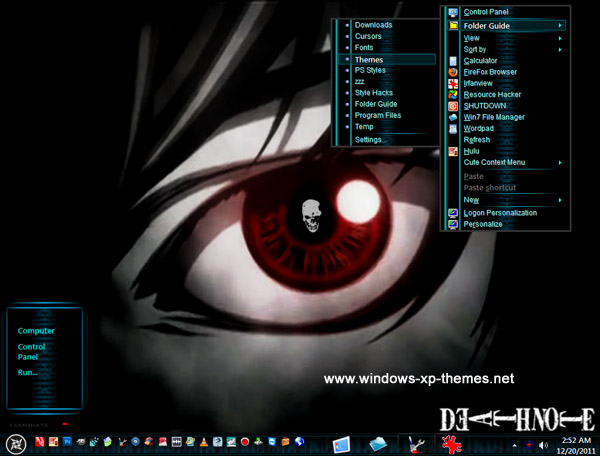Open the red splat IrfanView taskbar button
This screenshot has width=600, height=456.
(x=452, y=445)
